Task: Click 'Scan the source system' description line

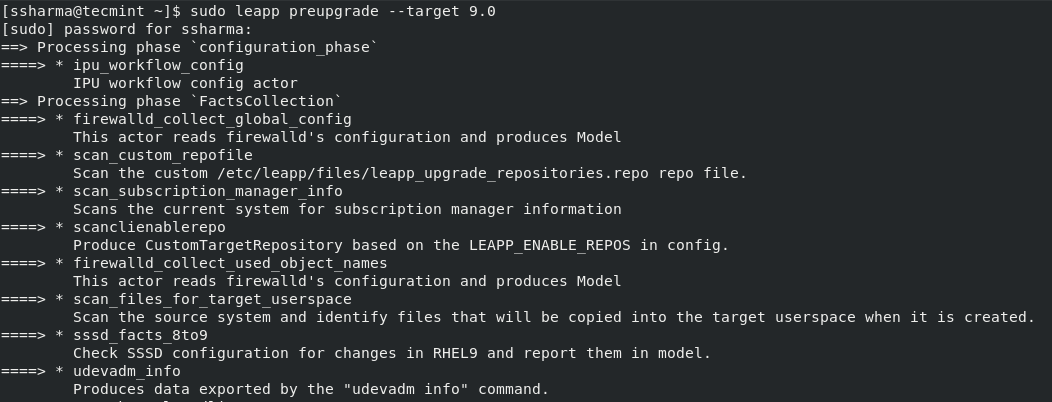Action: coord(553,317)
